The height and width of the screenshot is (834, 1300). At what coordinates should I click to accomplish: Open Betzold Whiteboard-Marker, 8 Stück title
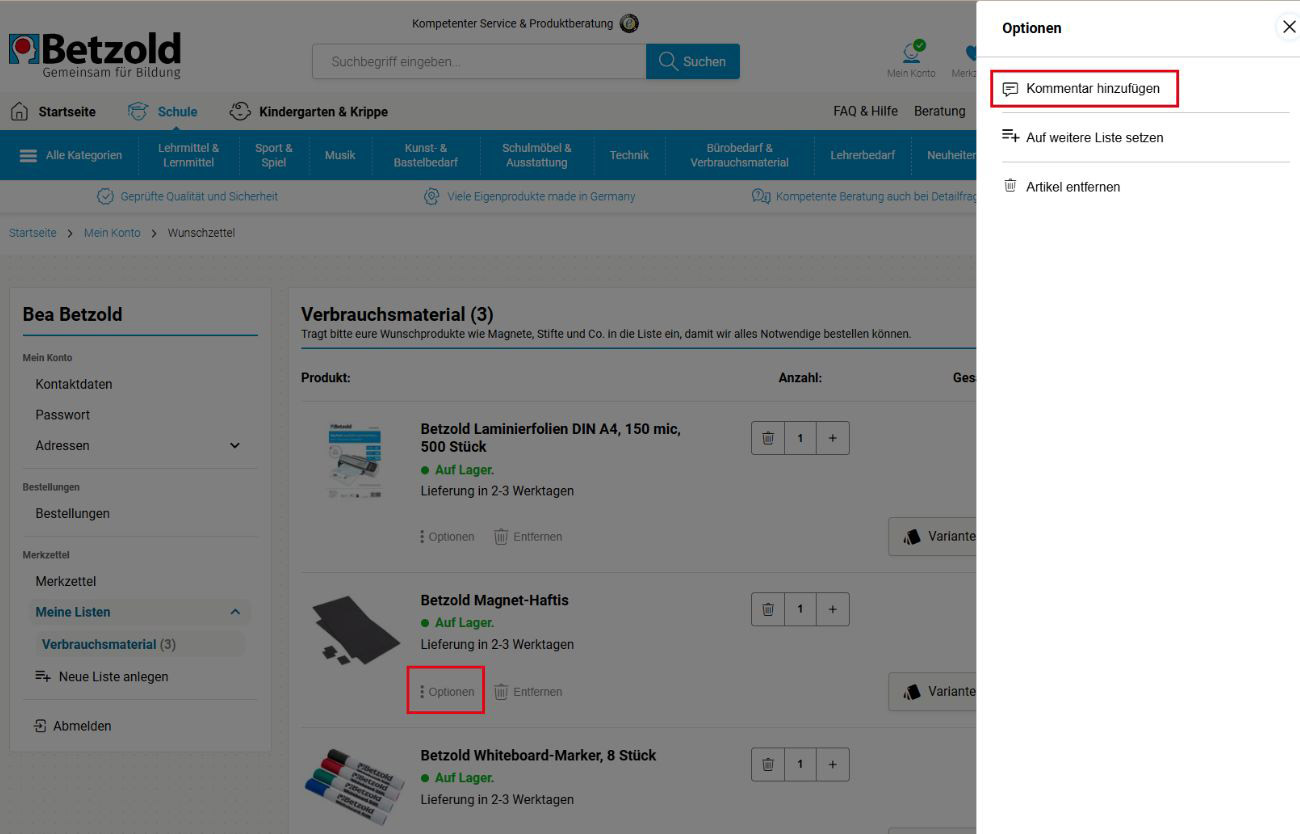click(538, 755)
